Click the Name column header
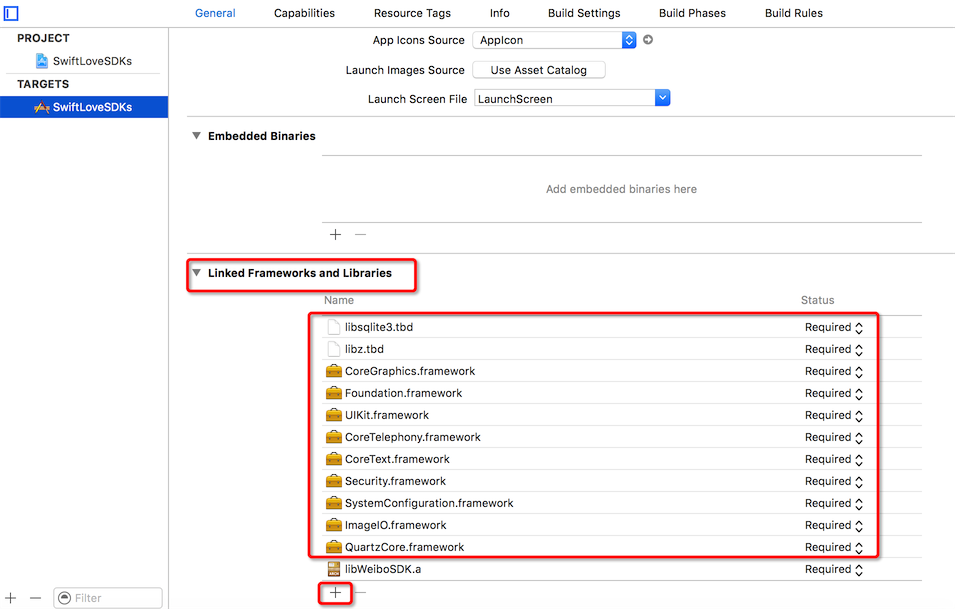955x609 pixels. pyautogui.click(x=339, y=300)
